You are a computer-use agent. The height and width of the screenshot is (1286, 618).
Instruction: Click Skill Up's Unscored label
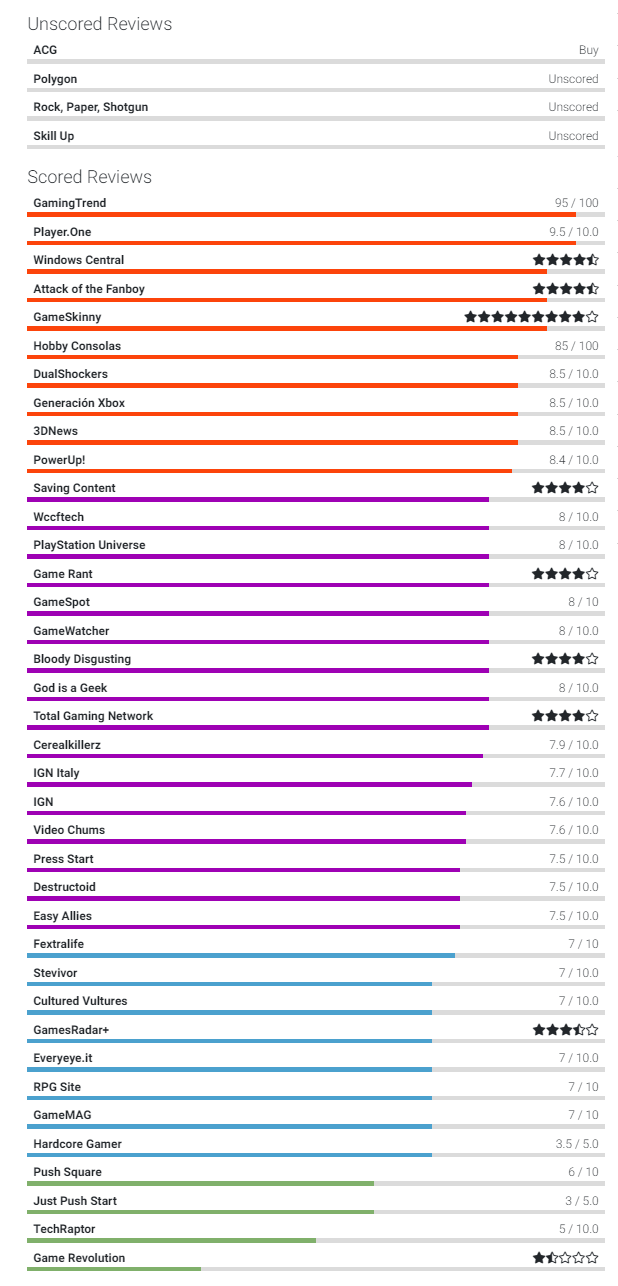pyautogui.click(x=573, y=136)
